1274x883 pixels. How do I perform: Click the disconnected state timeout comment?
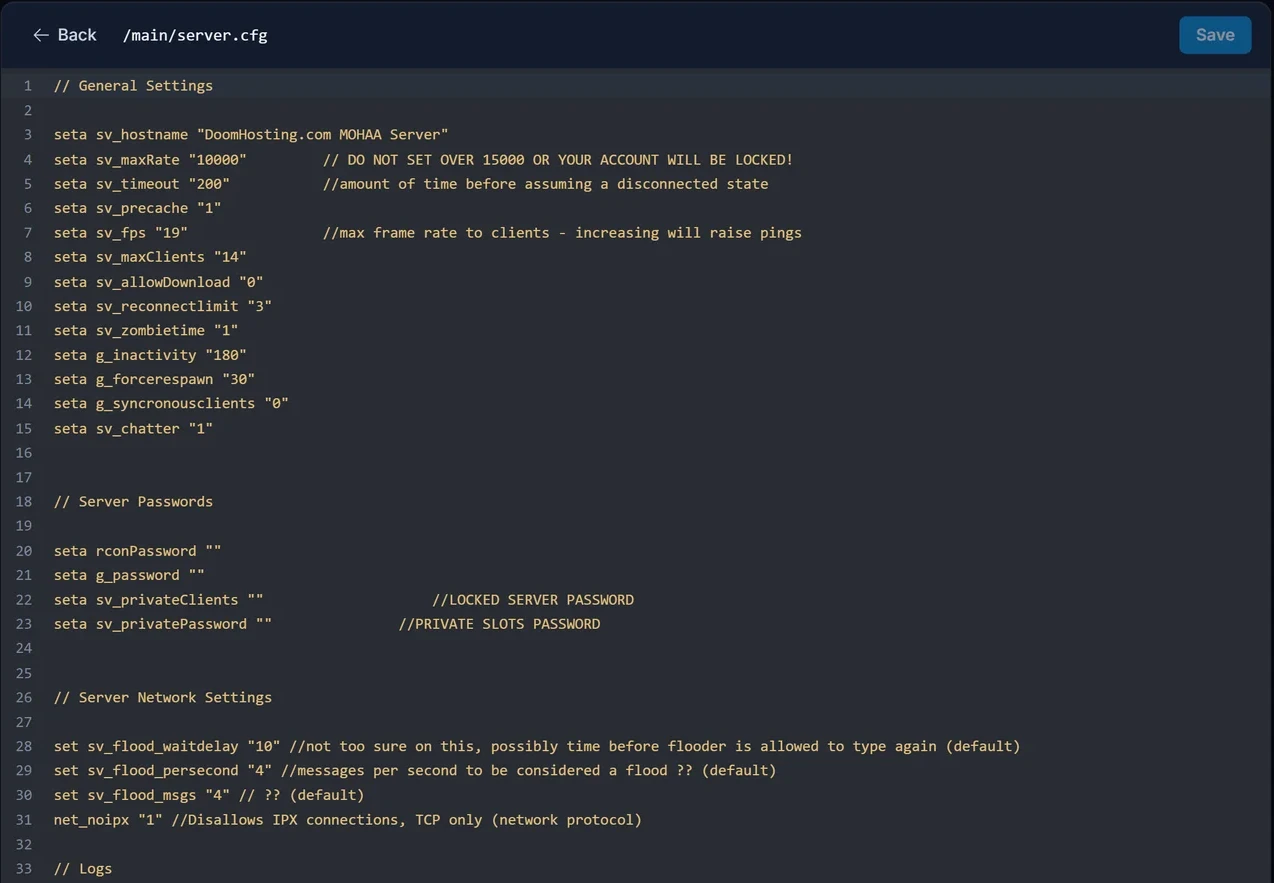[x=546, y=184]
